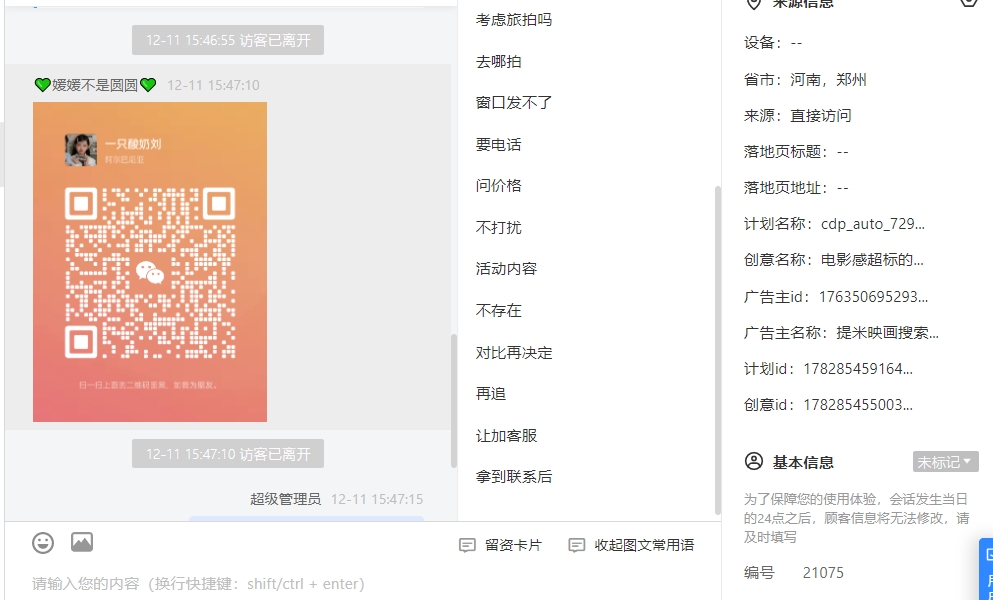The image size is (993, 600).
Task: Select quick phrase 让加客服
Action: click(506, 435)
